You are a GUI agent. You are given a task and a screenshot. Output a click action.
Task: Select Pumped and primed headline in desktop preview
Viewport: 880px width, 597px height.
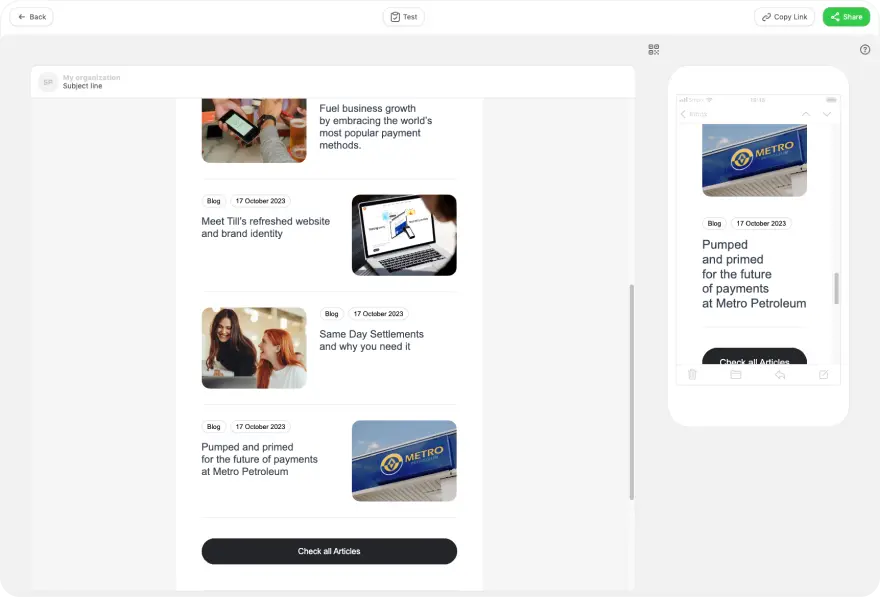pos(259,459)
